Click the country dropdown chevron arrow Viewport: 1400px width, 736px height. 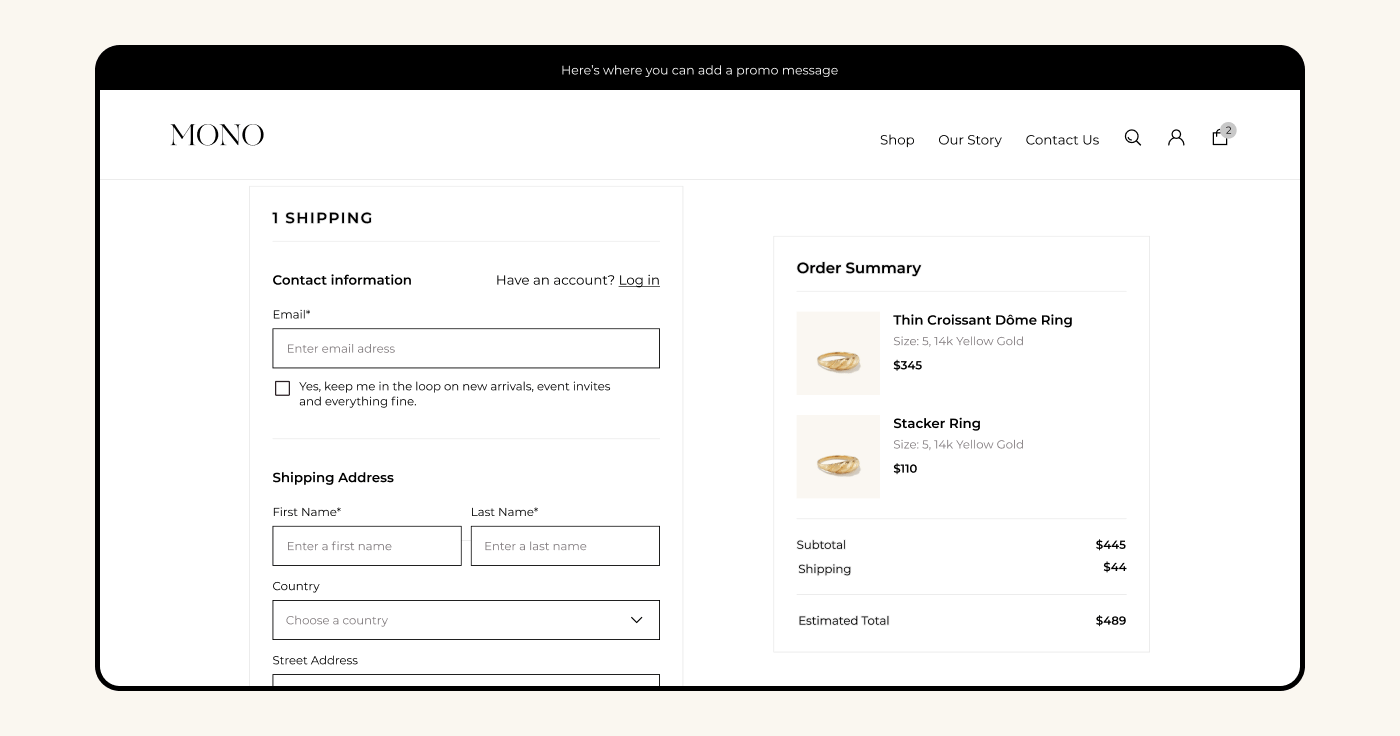click(x=636, y=620)
